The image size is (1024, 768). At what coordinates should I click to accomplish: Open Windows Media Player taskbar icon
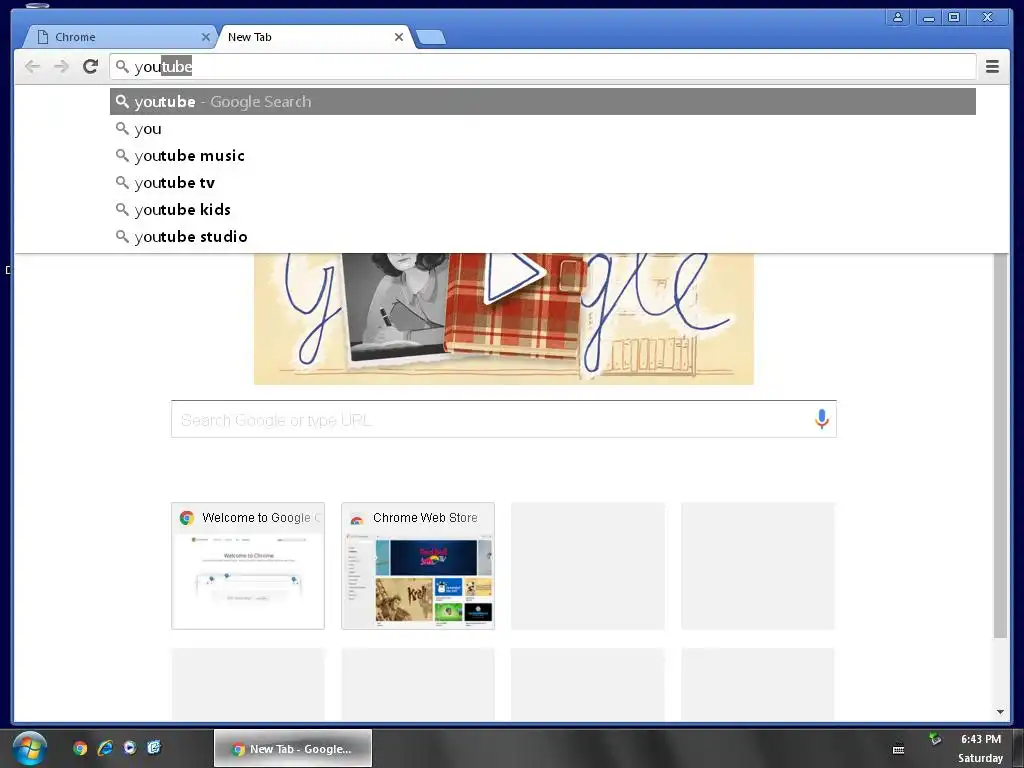pyautogui.click(x=130, y=748)
